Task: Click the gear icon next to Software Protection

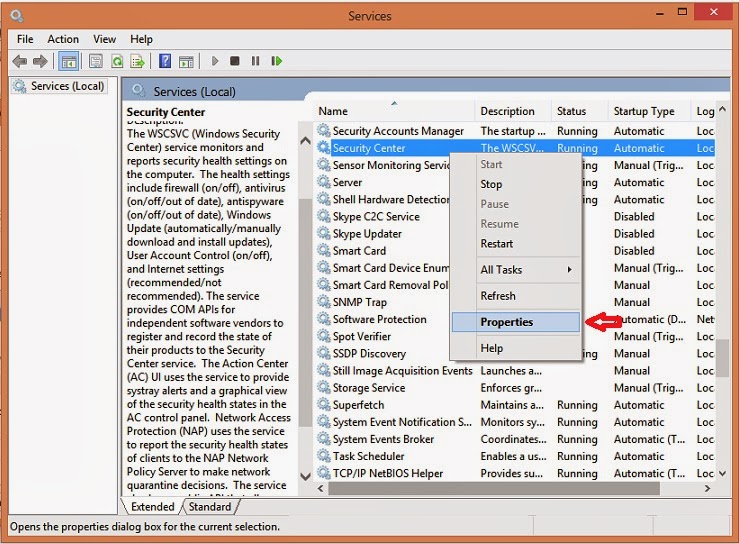Action: coord(323,319)
